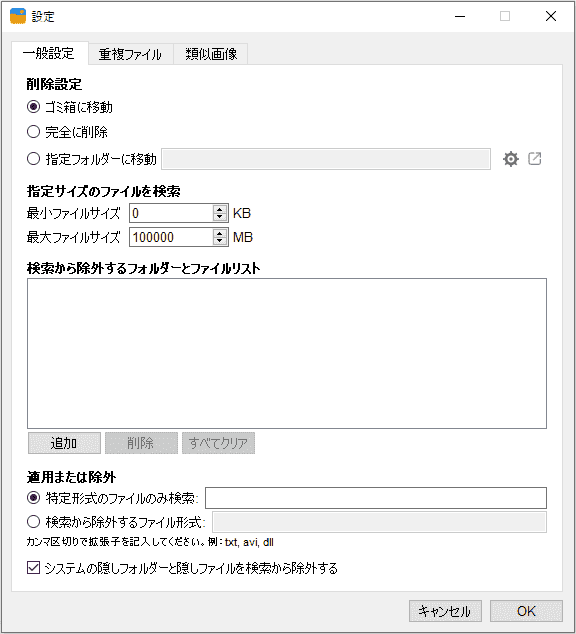Confirm settings with the OK button
Screen dimensions: 576x634
click(x=526, y=611)
